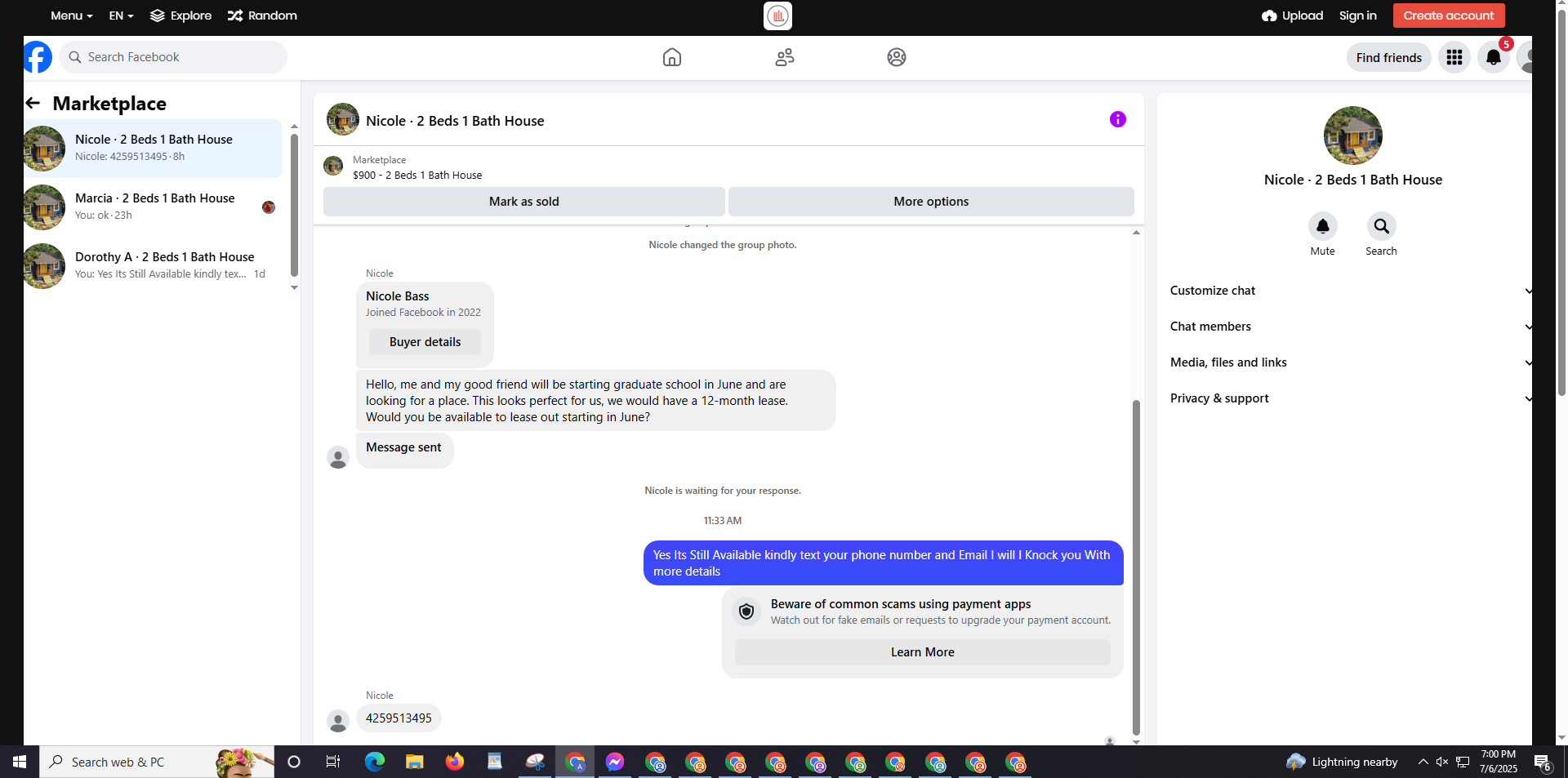Open File Explorer from the taskbar

tap(415, 762)
